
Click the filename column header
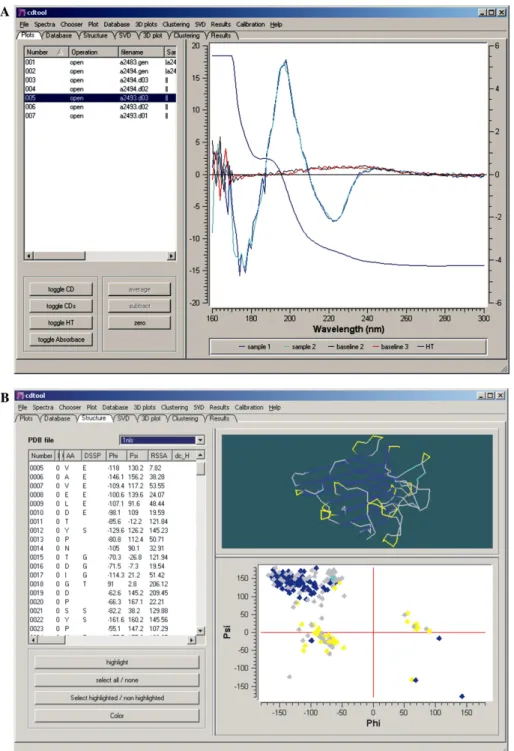click(141, 52)
